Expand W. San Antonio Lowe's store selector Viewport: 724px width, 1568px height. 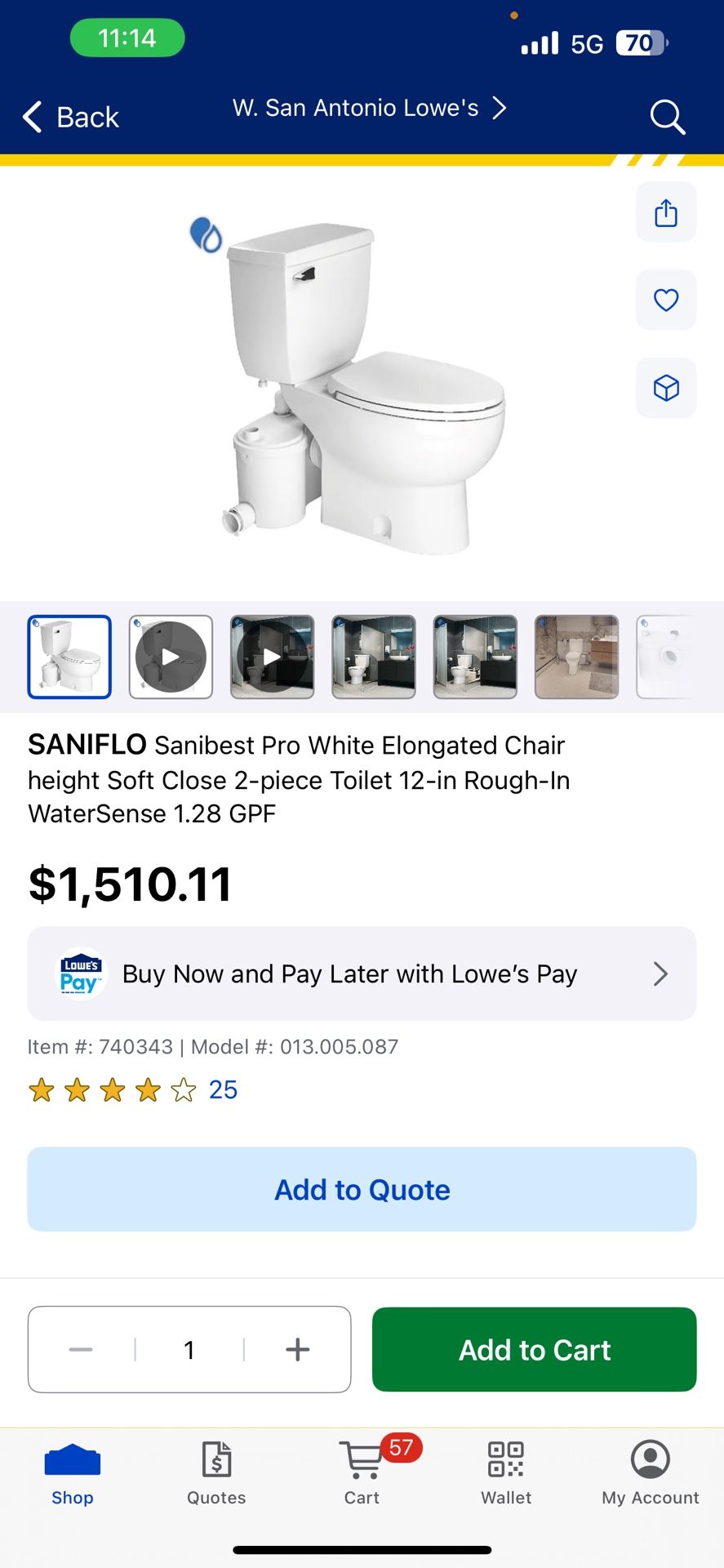click(x=369, y=108)
